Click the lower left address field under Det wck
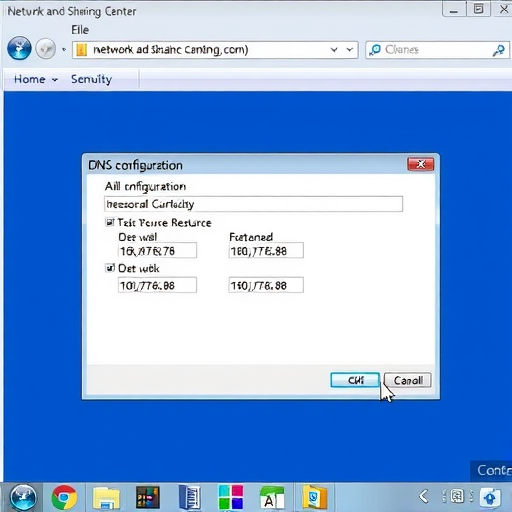The width and height of the screenshot is (512, 512). tap(157, 285)
